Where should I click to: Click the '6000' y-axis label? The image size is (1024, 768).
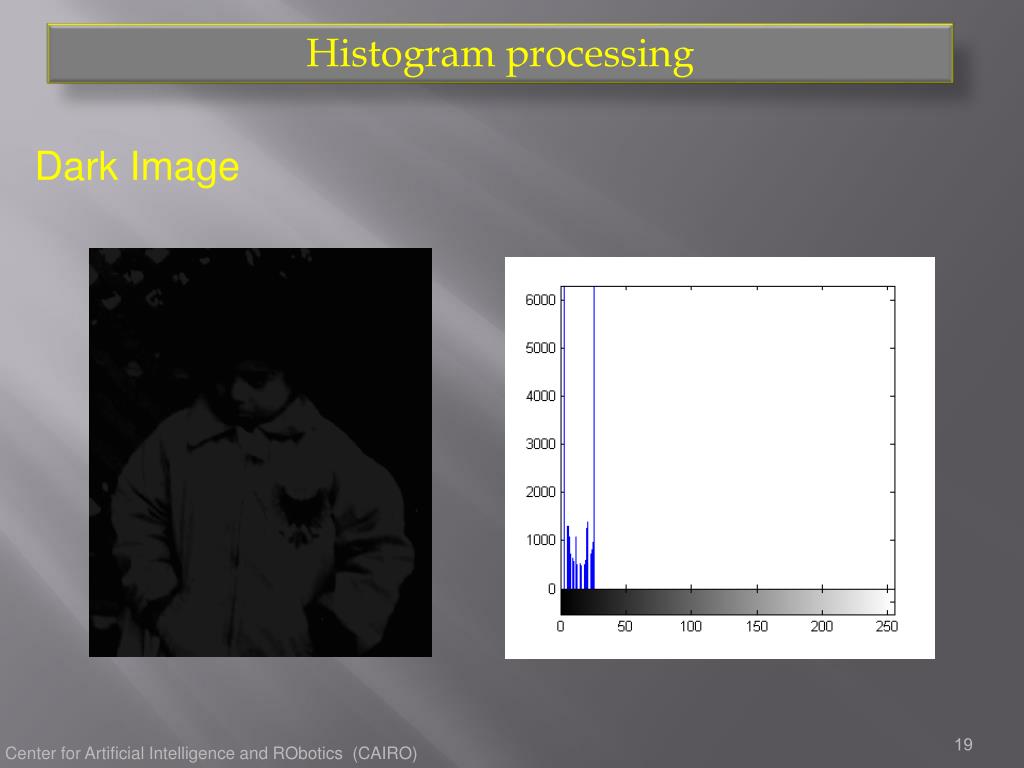coord(540,300)
